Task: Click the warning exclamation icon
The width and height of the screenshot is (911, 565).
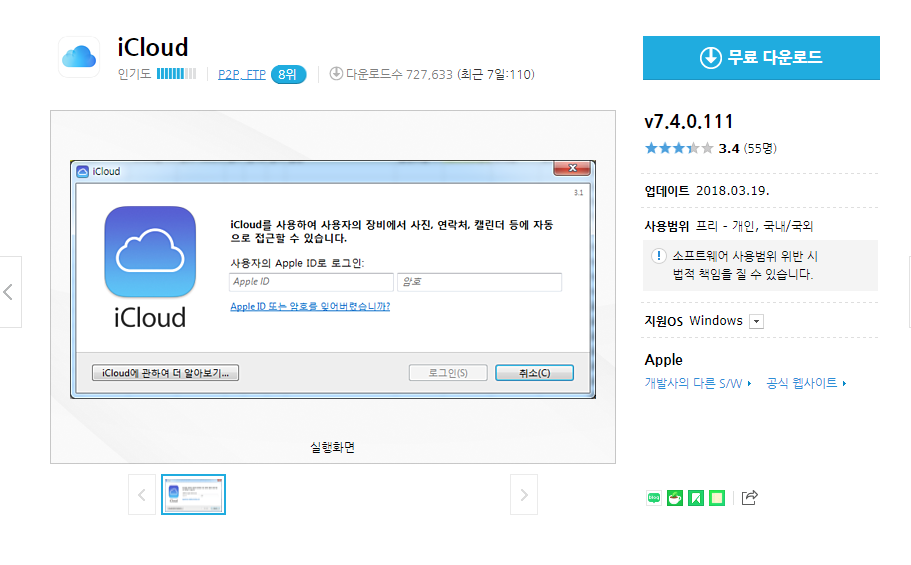Action: tap(658, 256)
